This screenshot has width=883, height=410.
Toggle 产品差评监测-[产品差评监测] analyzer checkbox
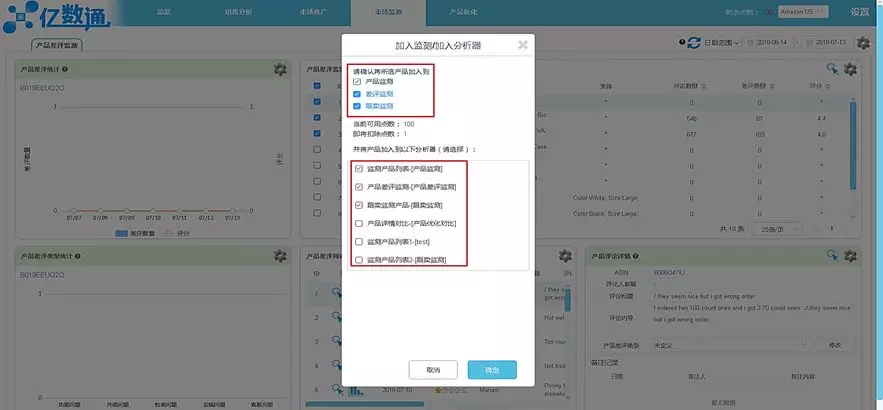(359, 187)
